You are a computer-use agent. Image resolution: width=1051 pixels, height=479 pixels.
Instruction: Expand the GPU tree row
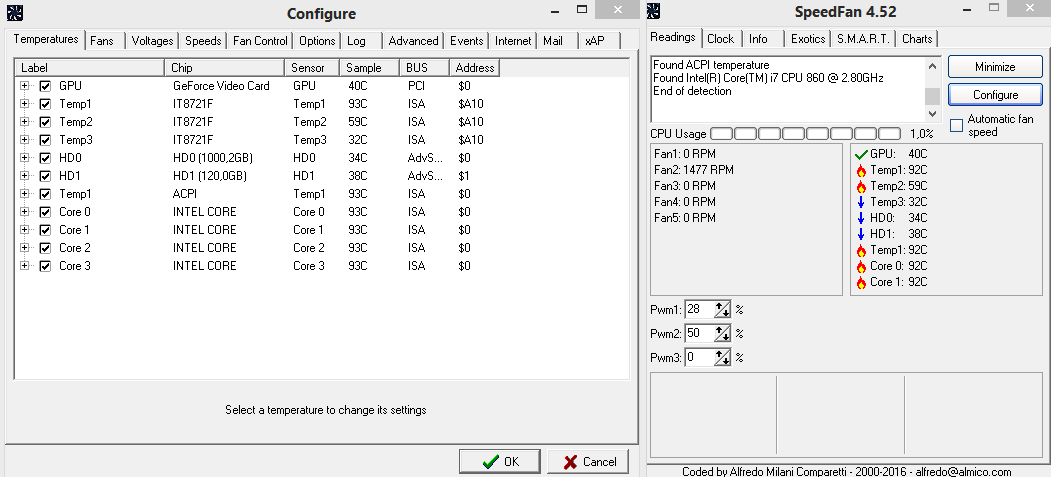[x=25, y=86]
